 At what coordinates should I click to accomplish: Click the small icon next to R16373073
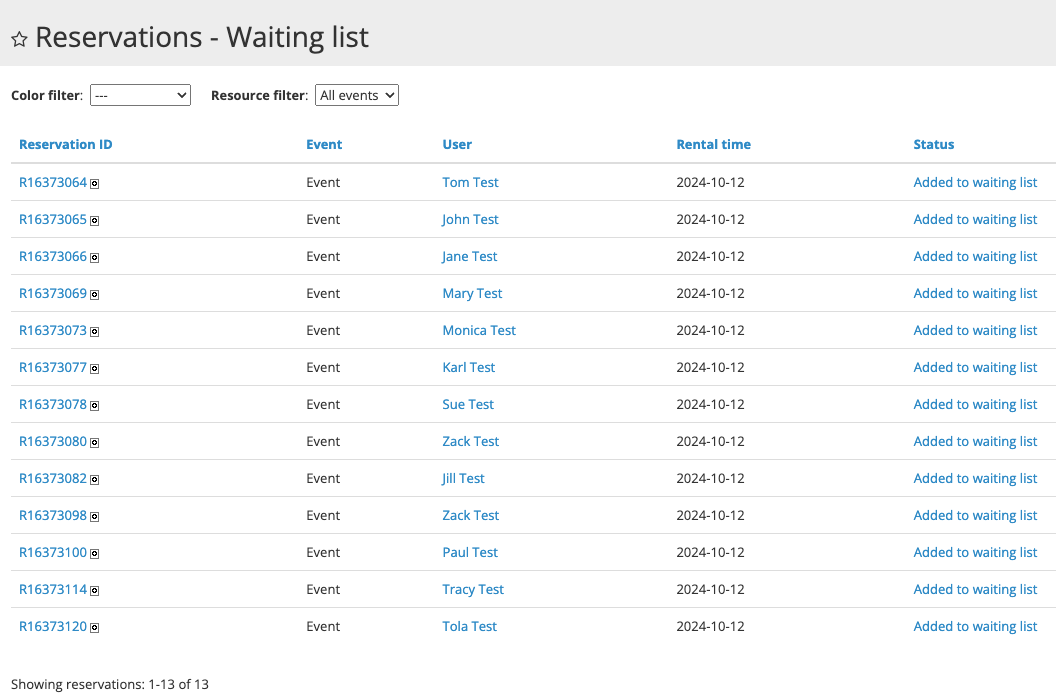(x=96, y=332)
